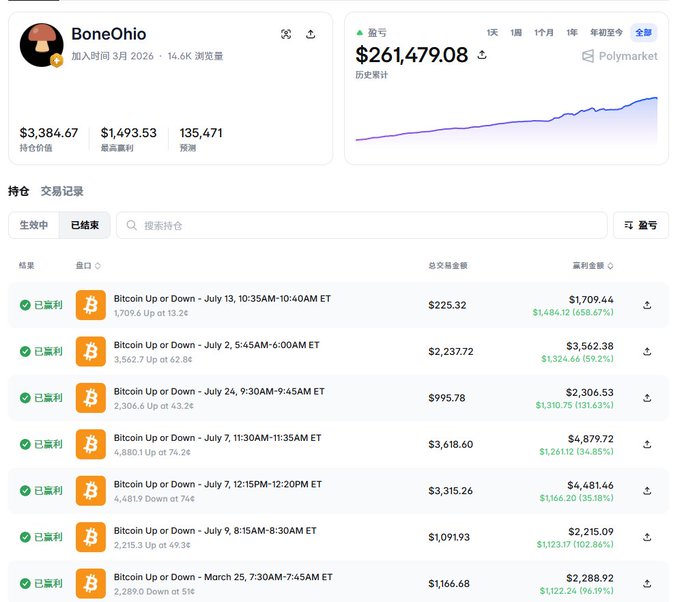Open Bitcoin icon for July 24 market
Viewport: 680px width, 602px height.
(x=91, y=398)
